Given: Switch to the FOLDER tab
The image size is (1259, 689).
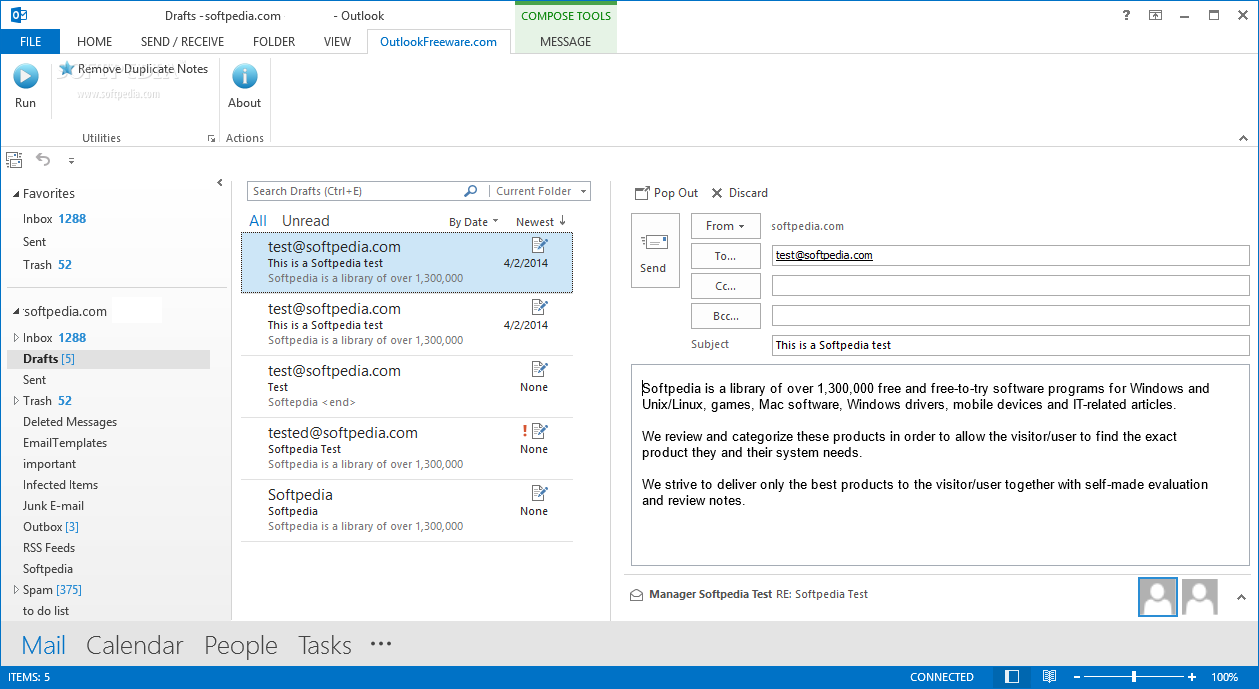Looking at the screenshot, I should pyautogui.click(x=274, y=42).
